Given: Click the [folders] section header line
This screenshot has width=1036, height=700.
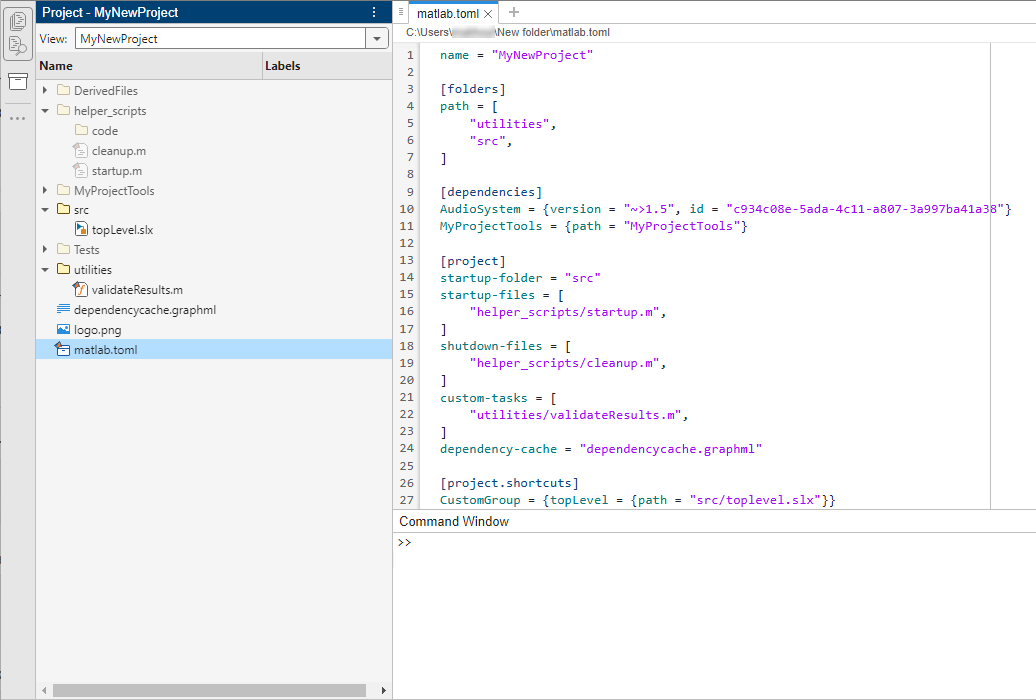Looking at the screenshot, I should (x=473, y=89).
